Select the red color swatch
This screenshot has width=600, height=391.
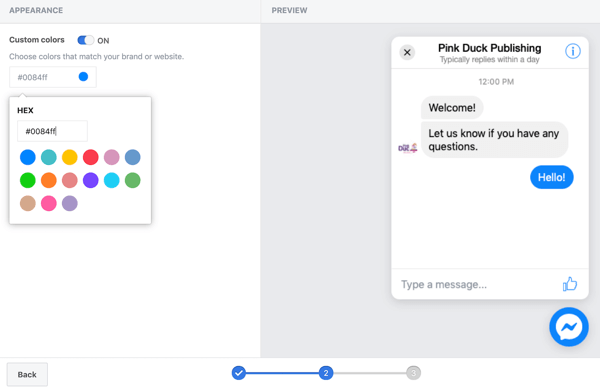point(91,157)
